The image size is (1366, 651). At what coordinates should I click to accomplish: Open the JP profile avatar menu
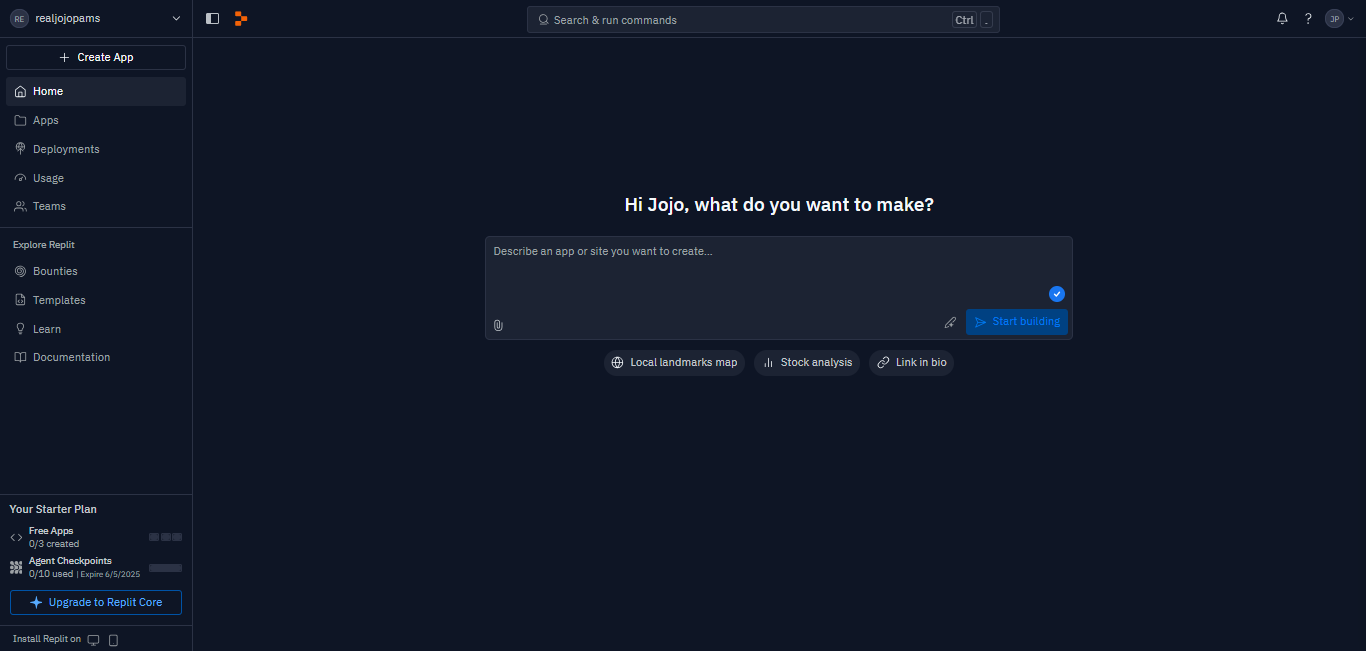(x=1340, y=18)
